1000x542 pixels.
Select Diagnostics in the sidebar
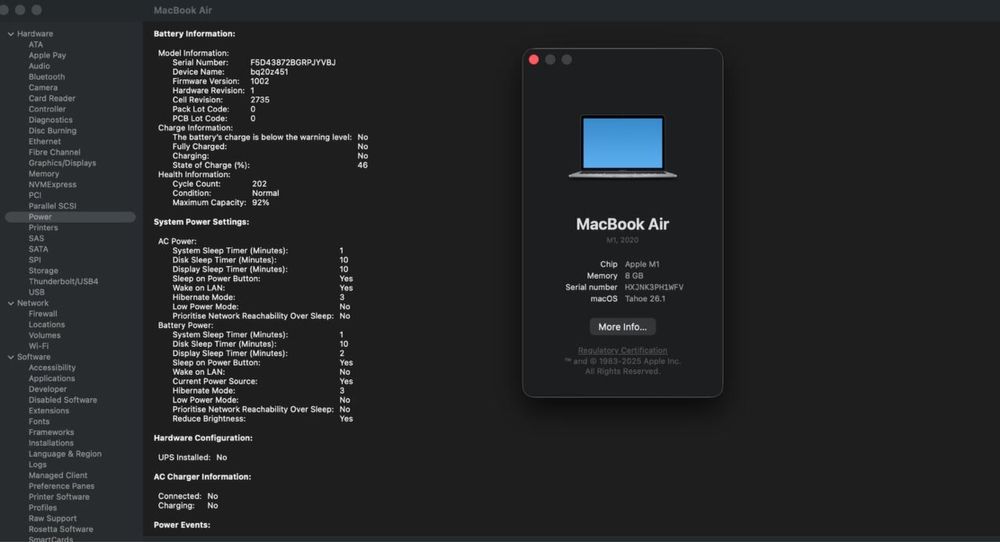click(x=50, y=120)
